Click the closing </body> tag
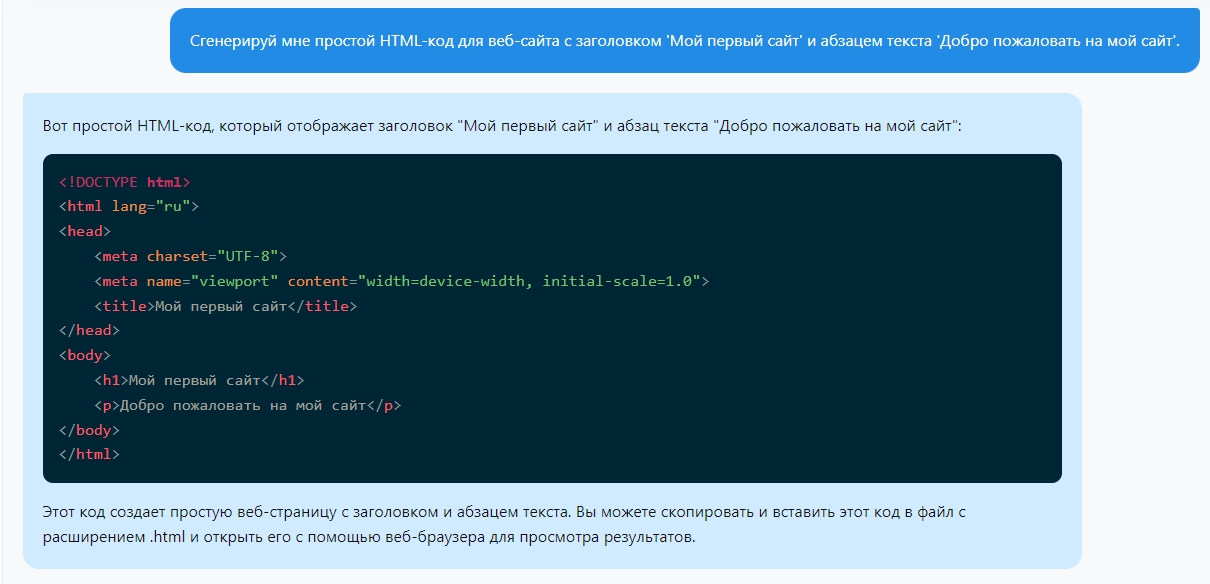The width and height of the screenshot is (1210, 584). tap(89, 430)
